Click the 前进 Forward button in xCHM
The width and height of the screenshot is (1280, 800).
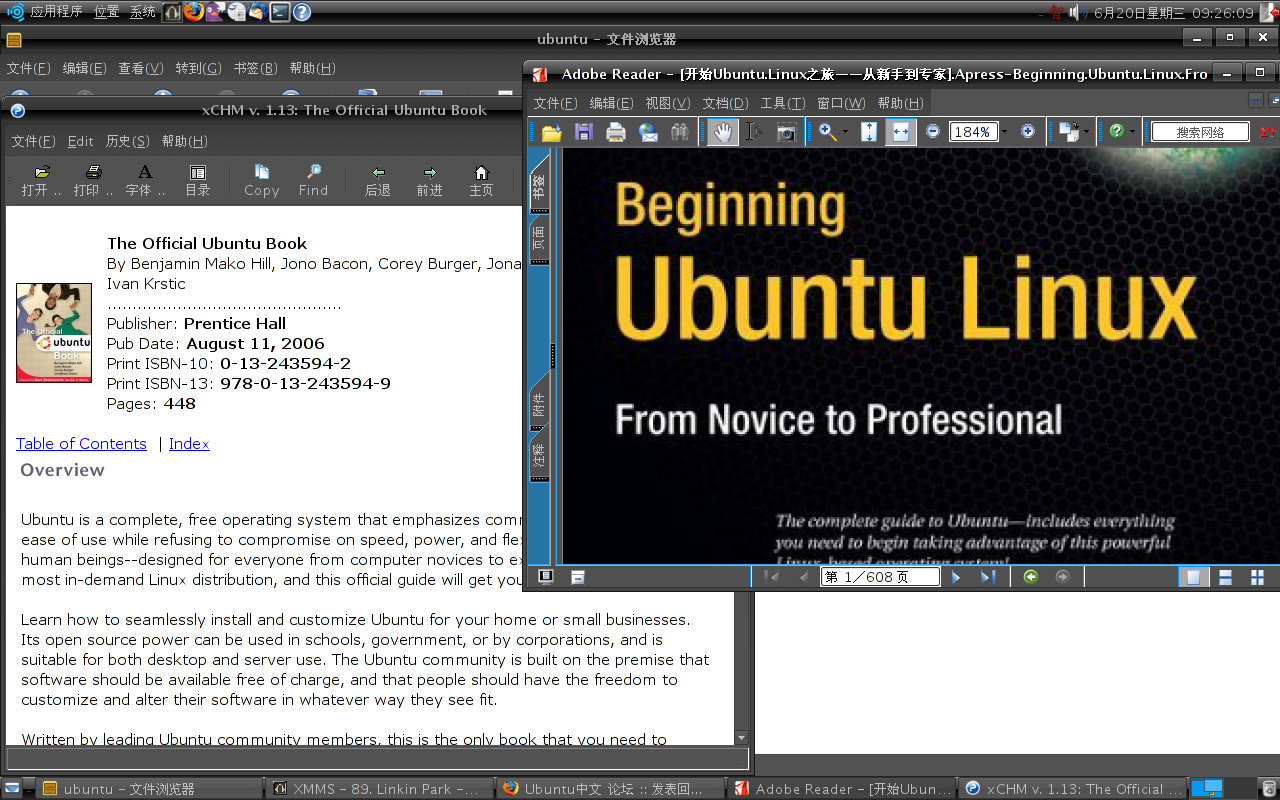coord(429,181)
